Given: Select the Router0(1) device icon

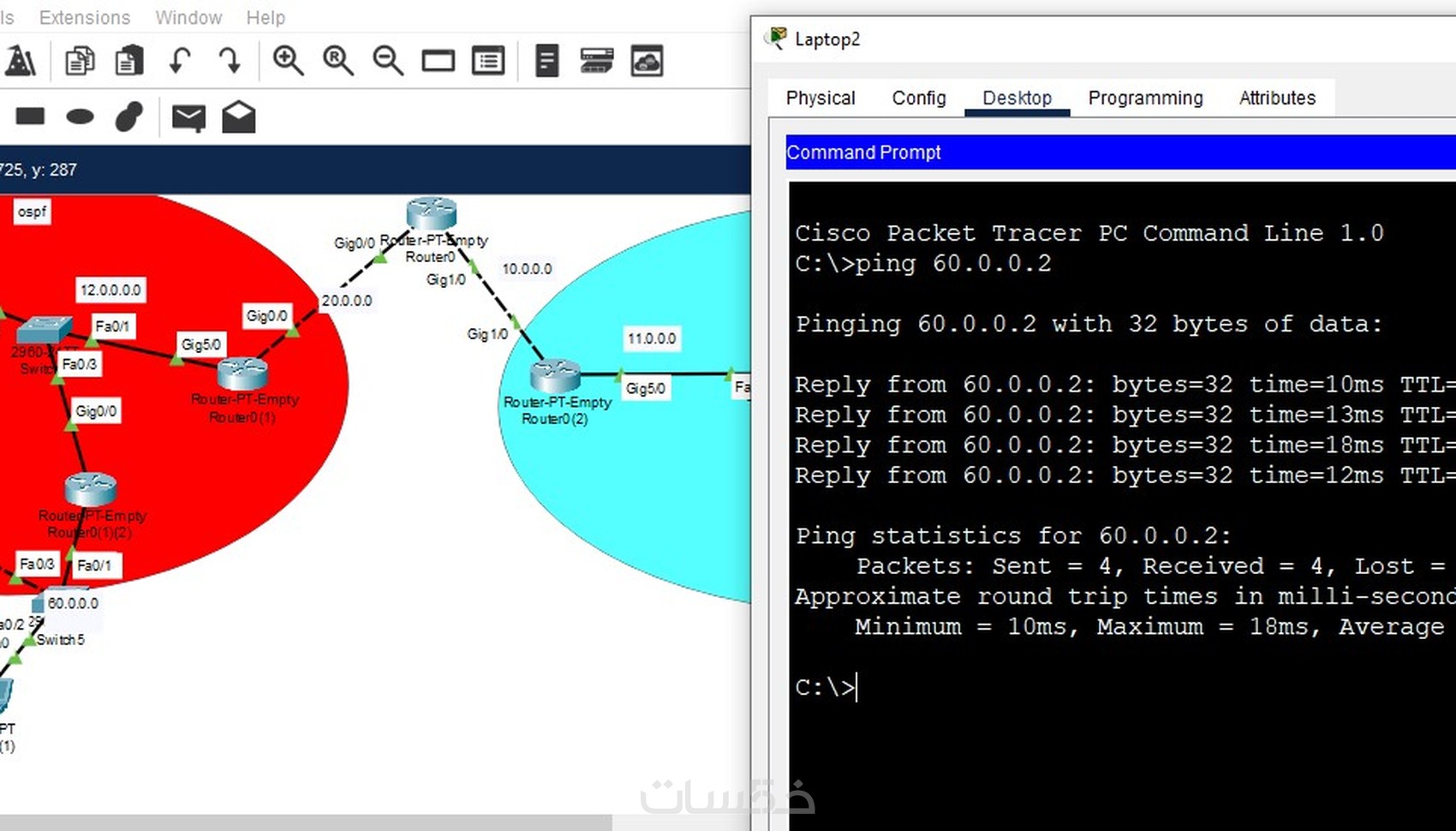Looking at the screenshot, I should pos(242,374).
